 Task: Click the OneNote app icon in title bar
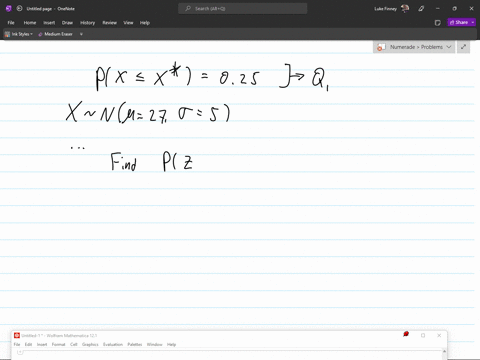[x=9, y=9]
